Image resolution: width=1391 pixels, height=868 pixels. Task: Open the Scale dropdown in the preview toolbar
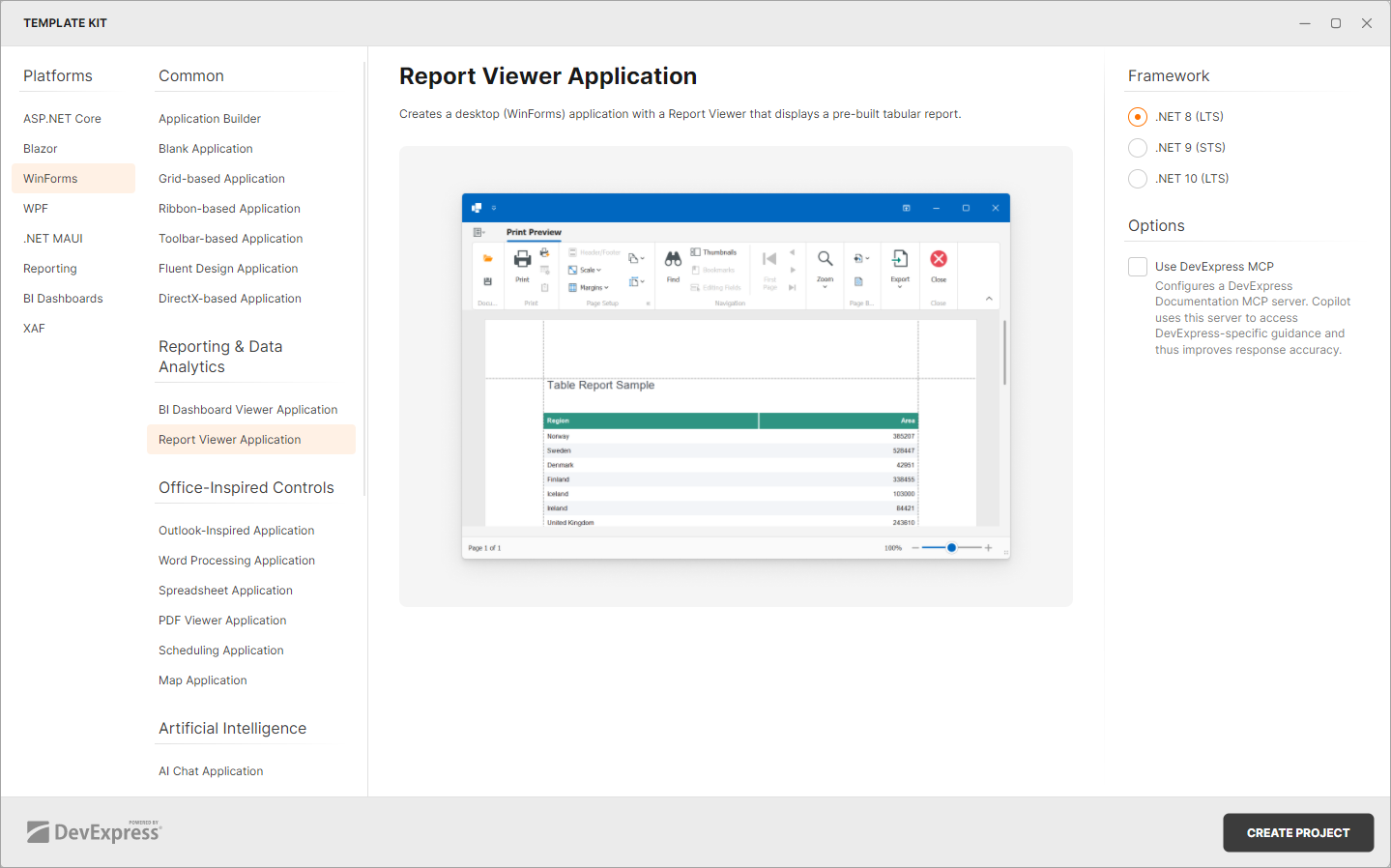tap(597, 269)
